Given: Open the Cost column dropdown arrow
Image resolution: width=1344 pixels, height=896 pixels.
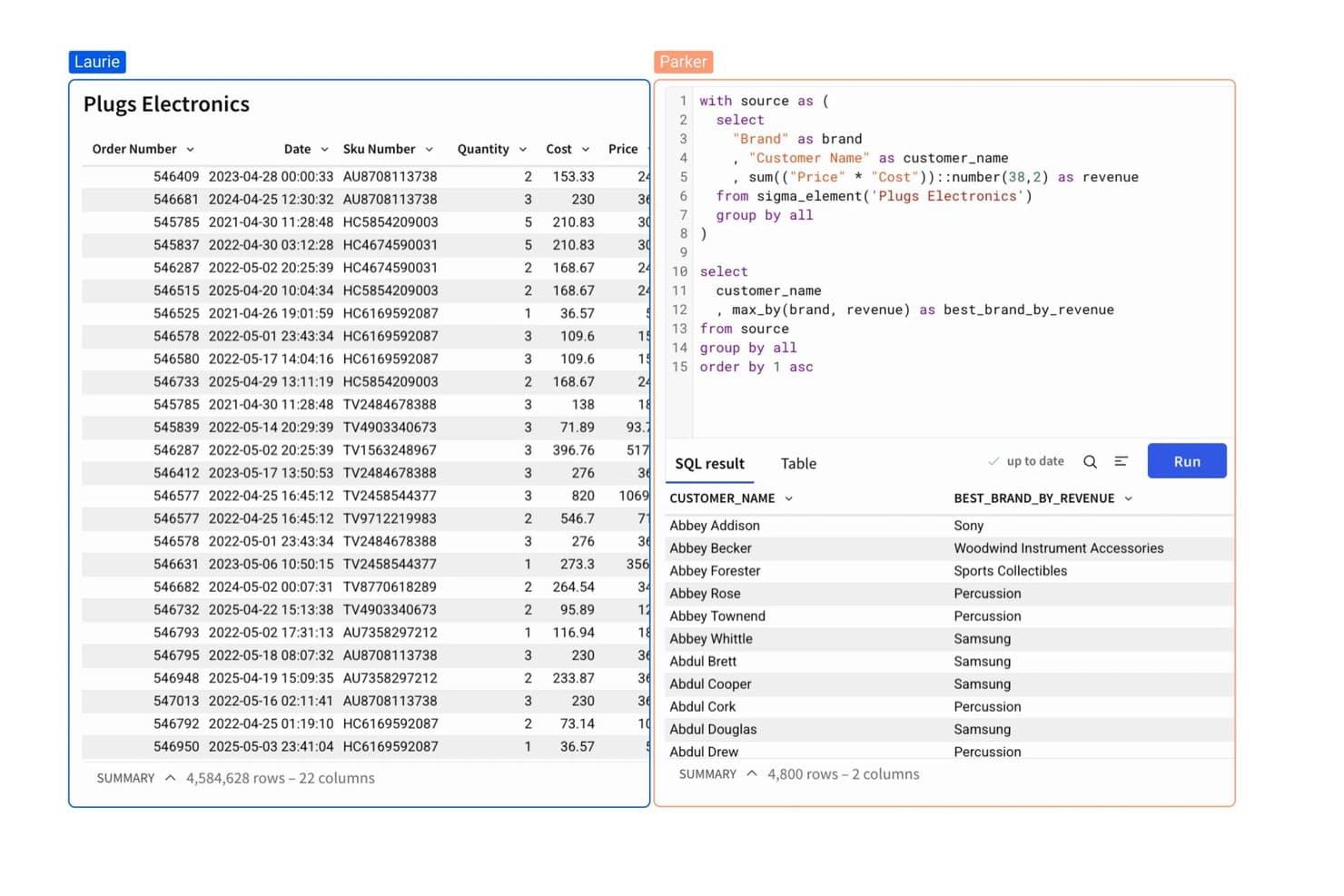Looking at the screenshot, I should tap(586, 150).
